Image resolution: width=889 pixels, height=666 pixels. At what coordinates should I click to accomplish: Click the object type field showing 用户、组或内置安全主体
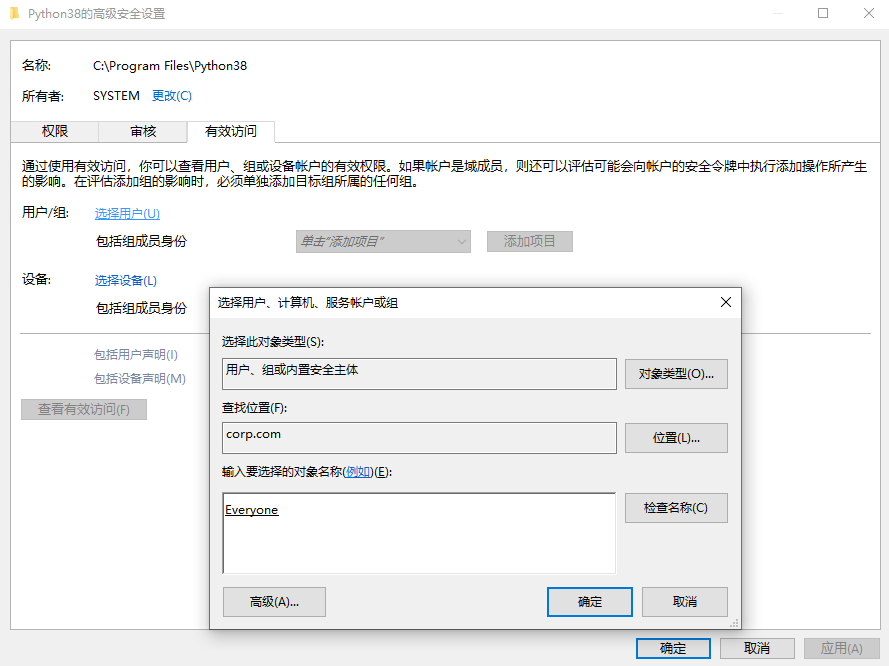point(419,374)
